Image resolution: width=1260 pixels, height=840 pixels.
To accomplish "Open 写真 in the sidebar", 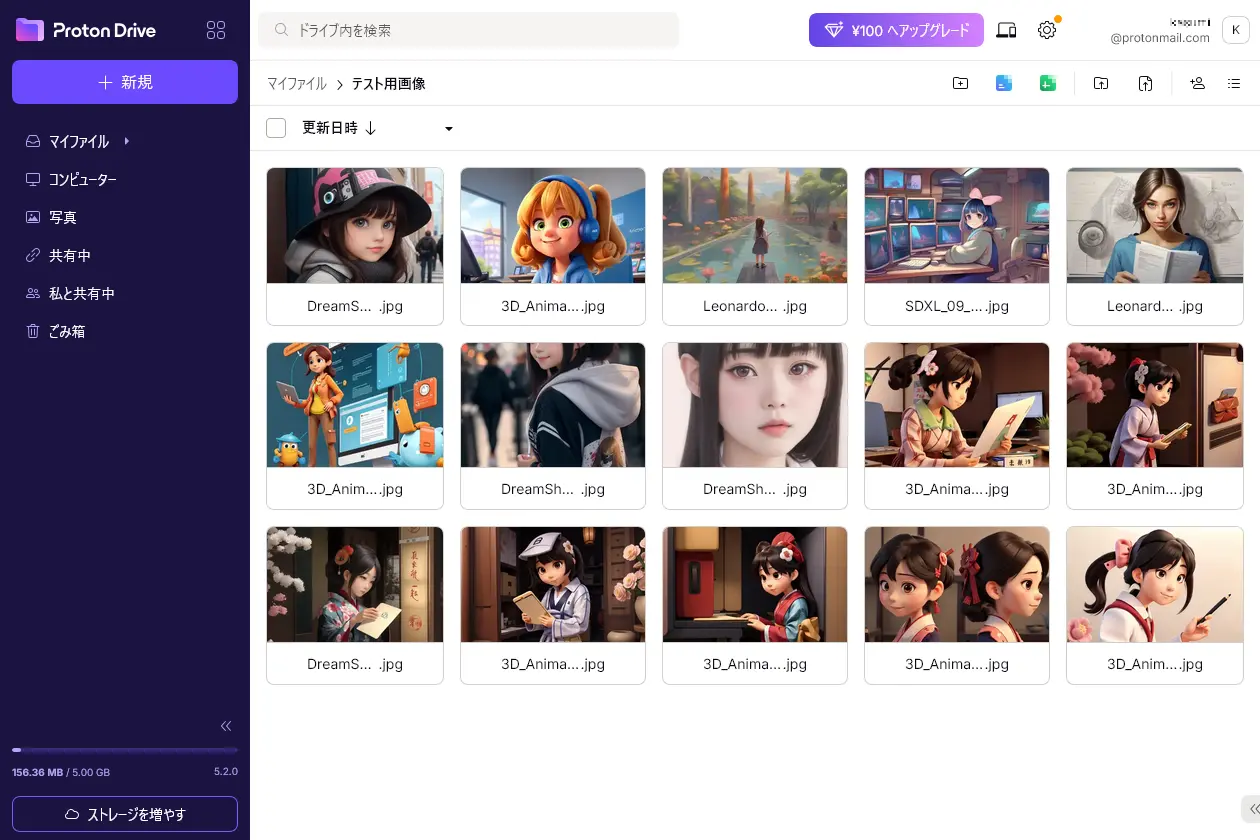I will (63, 217).
